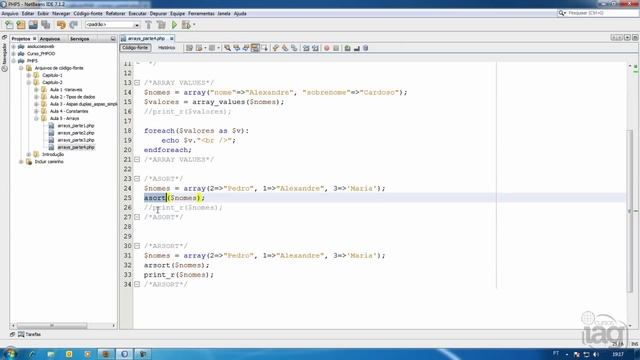This screenshot has width=640, height=360.
Task: Toggle Highlight Search in editor toolbar
Action: tap(256, 48)
